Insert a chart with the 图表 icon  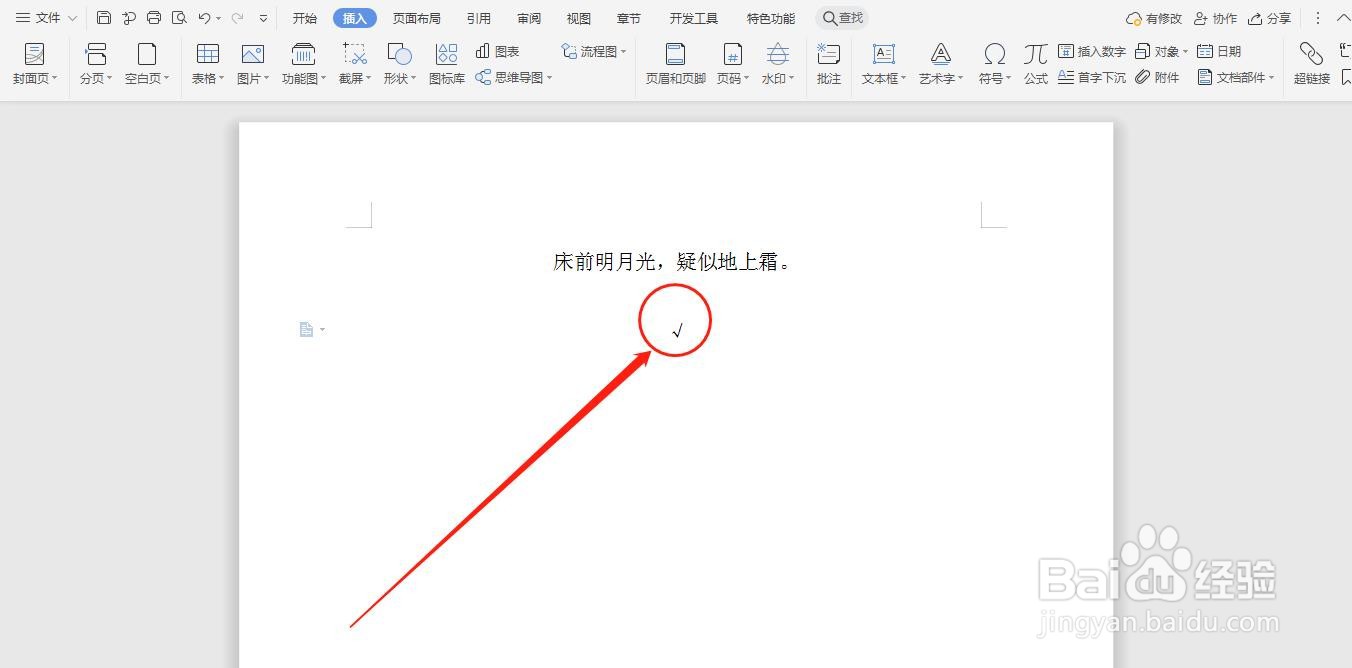tap(499, 51)
